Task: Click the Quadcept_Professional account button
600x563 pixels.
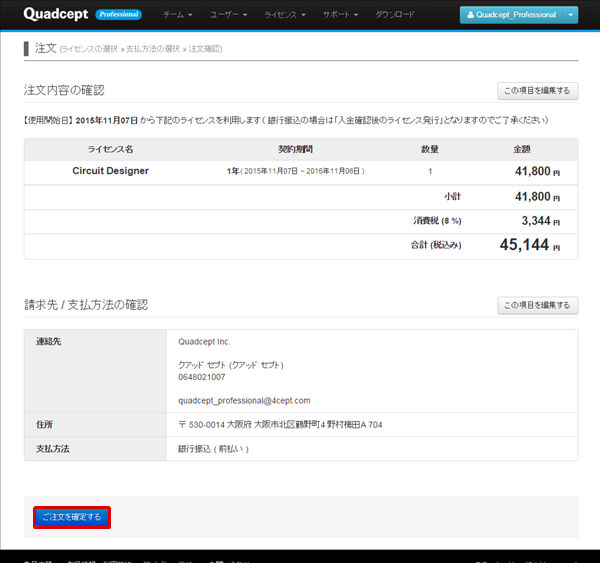Action: coord(512,15)
